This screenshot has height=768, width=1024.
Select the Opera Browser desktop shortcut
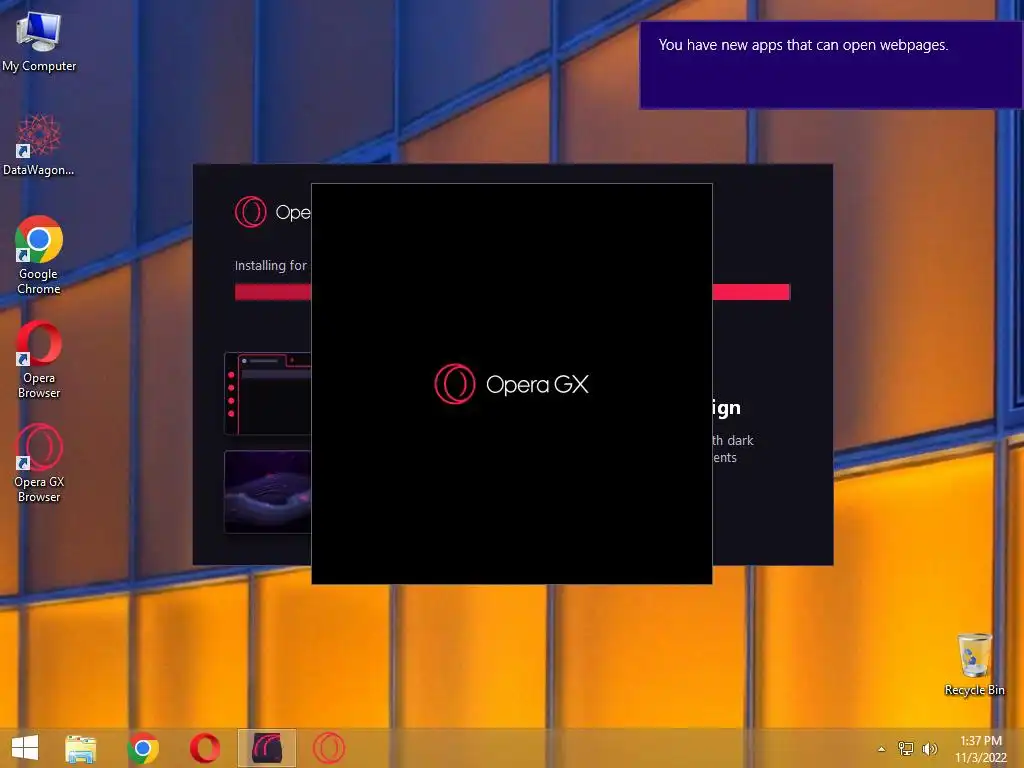click(x=39, y=359)
